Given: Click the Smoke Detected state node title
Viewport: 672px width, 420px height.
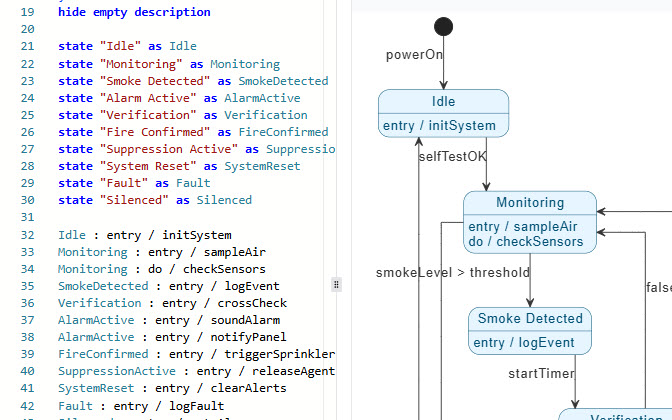Looking at the screenshot, I should pos(530,318).
